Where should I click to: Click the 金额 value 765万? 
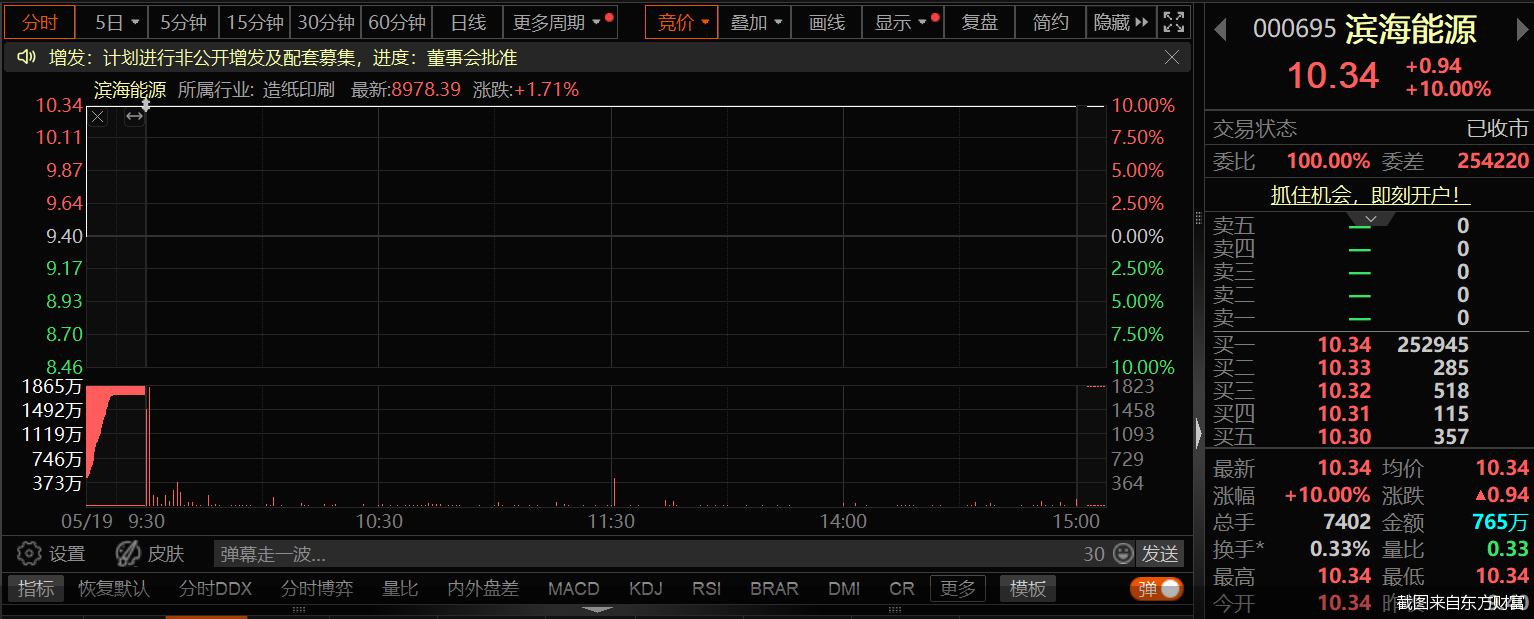point(1500,522)
